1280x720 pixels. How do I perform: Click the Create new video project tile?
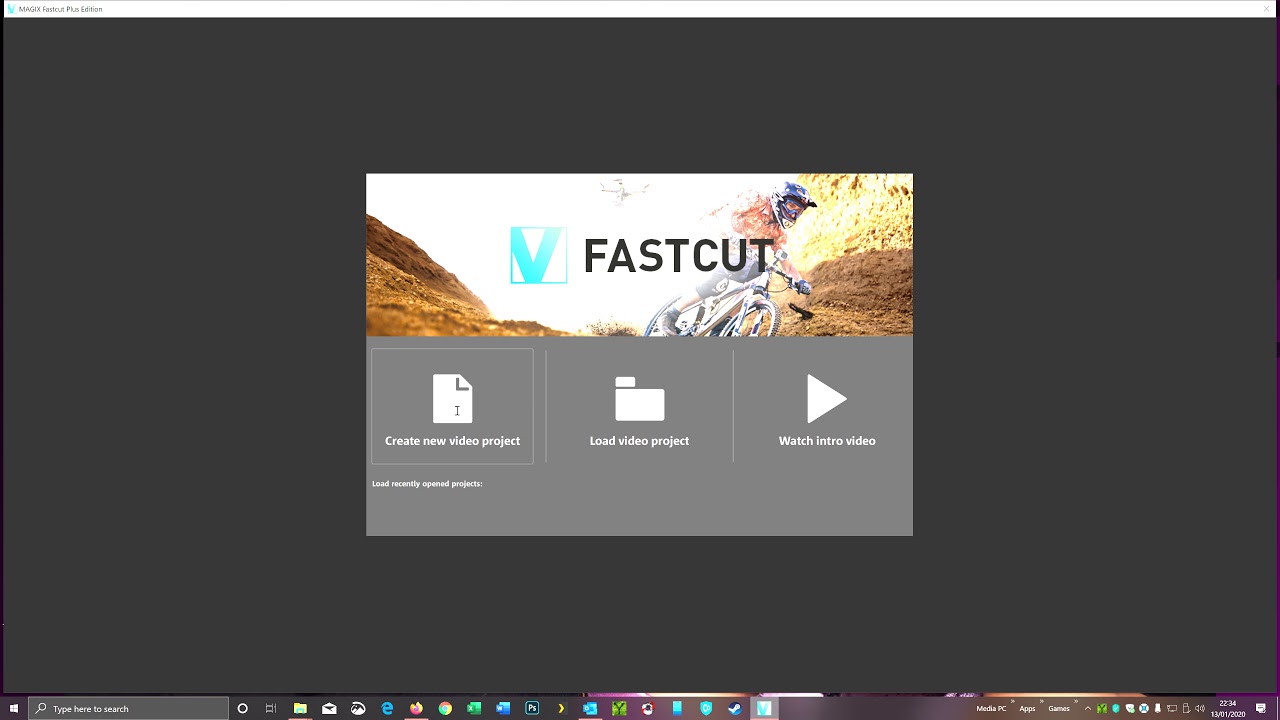pyautogui.click(x=452, y=406)
